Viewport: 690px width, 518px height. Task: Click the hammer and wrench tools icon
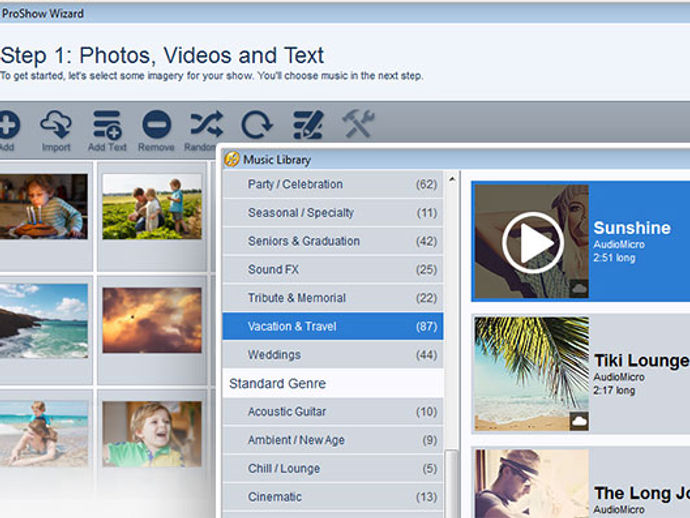(x=358, y=124)
